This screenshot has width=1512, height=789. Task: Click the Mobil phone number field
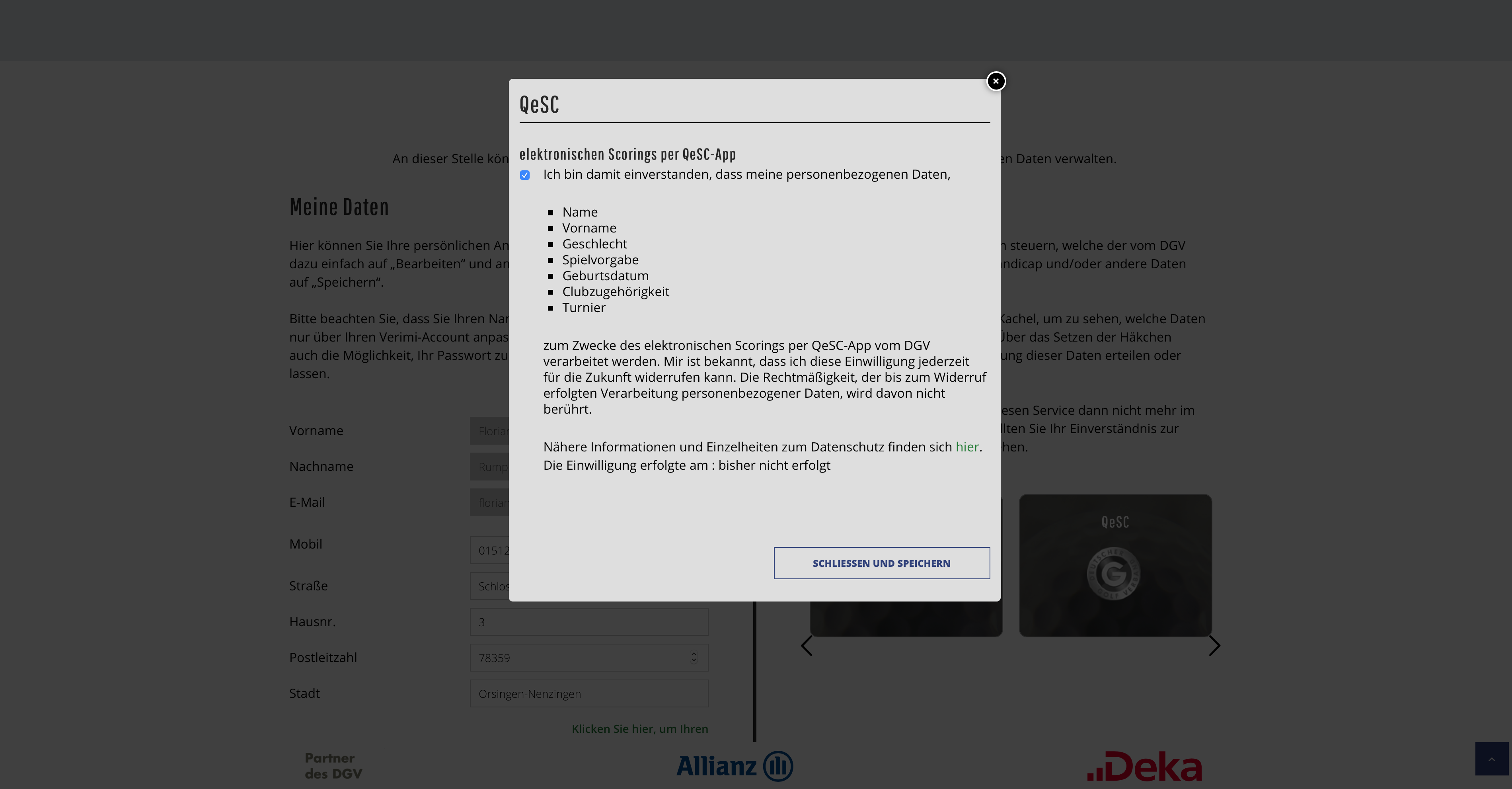(489, 550)
